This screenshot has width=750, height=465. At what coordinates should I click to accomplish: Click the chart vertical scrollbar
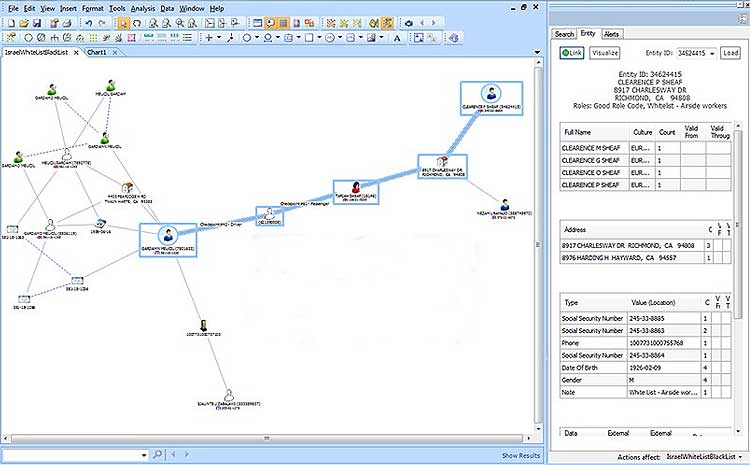pyautogui.click(x=538, y=244)
